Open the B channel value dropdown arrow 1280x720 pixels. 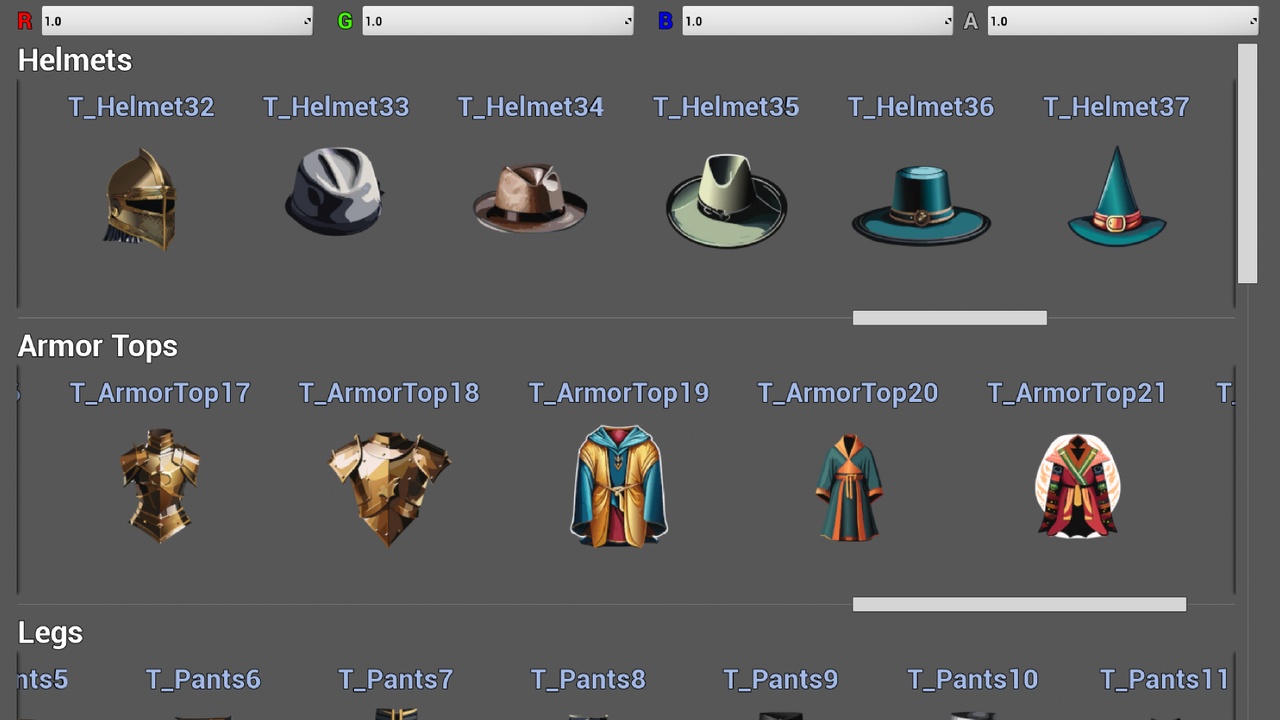pos(947,21)
